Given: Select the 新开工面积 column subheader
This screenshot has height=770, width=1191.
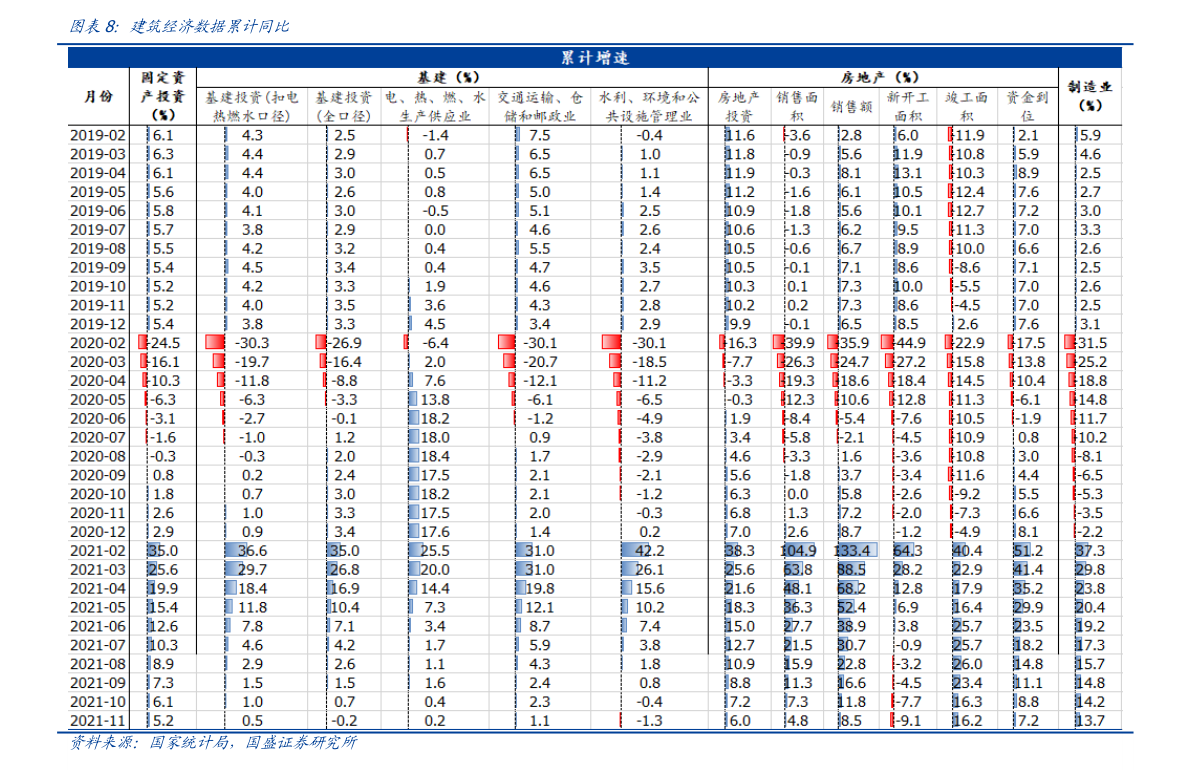Looking at the screenshot, I should [x=910, y=106].
